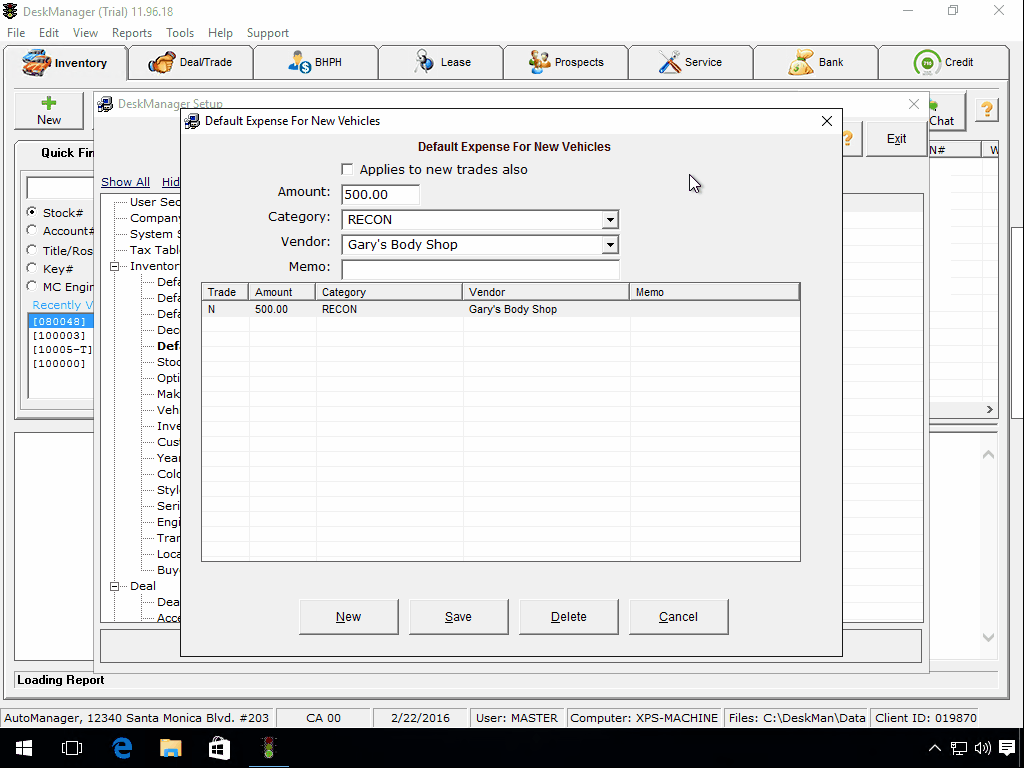Open the Support menu
1024x768 pixels.
(x=267, y=32)
